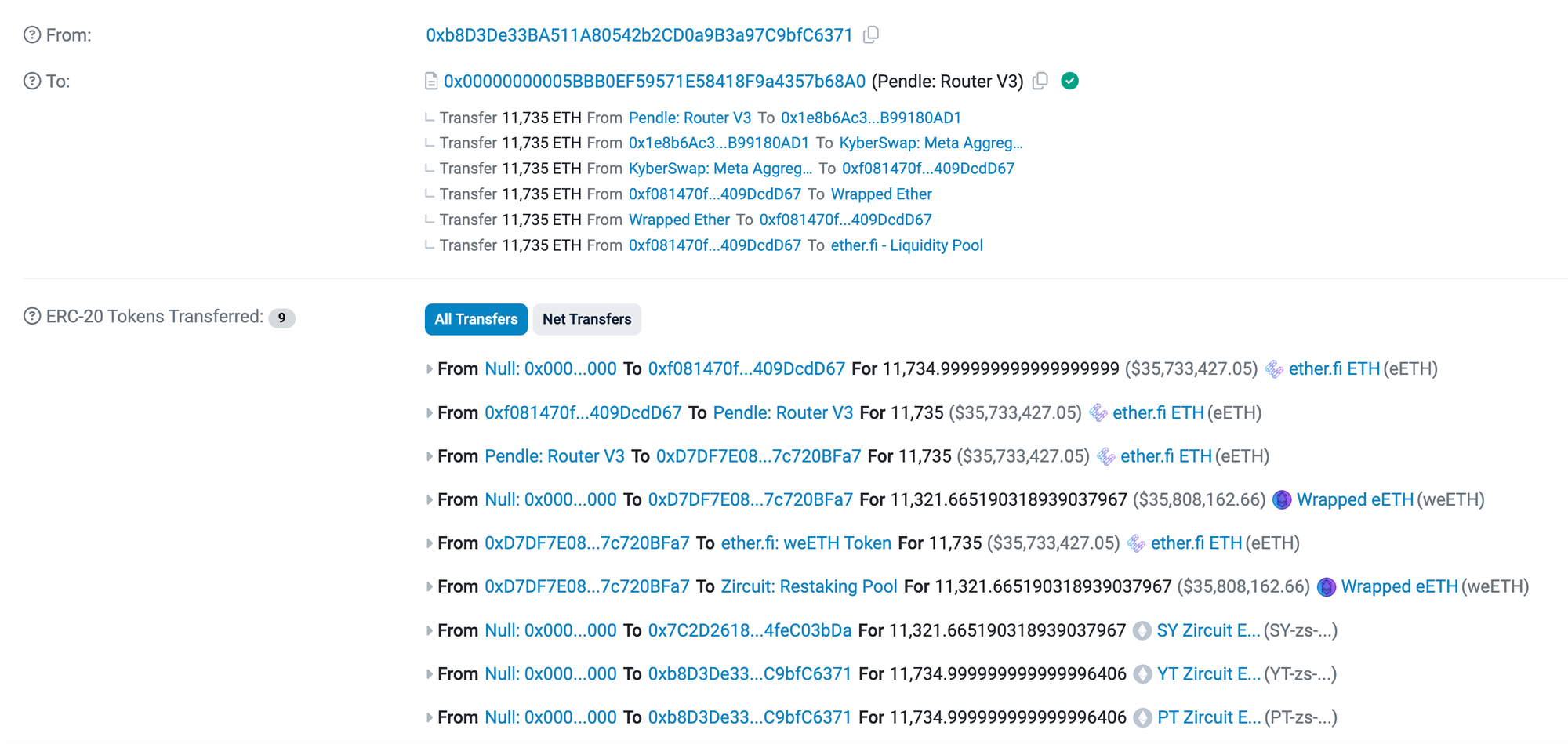
Task: Expand row to ether.fi: weETH Token
Action: [429, 543]
